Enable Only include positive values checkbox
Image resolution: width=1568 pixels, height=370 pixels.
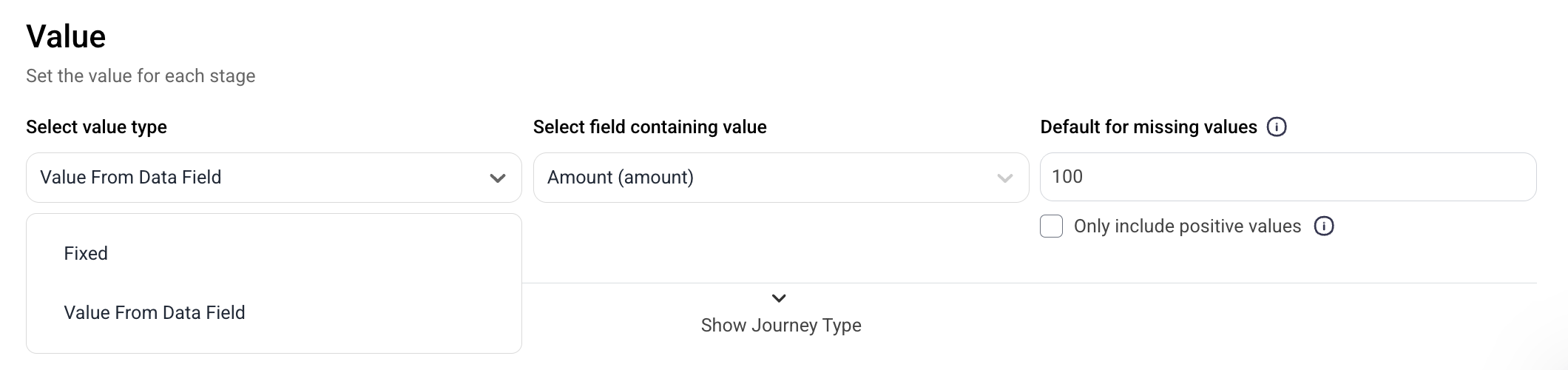tap(1051, 226)
